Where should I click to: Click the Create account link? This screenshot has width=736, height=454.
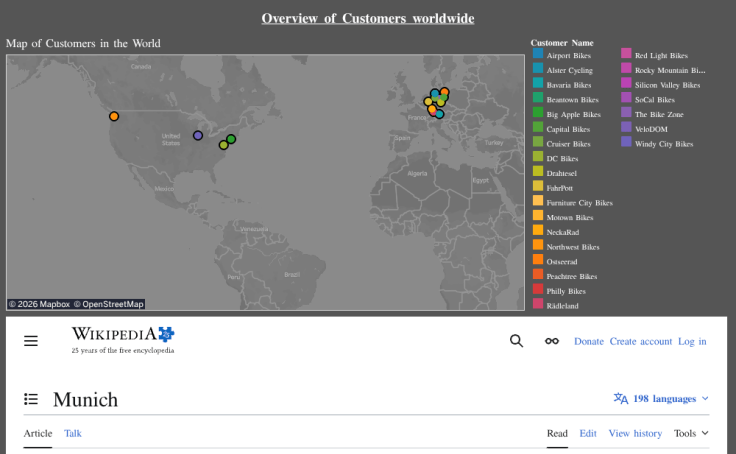click(641, 341)
